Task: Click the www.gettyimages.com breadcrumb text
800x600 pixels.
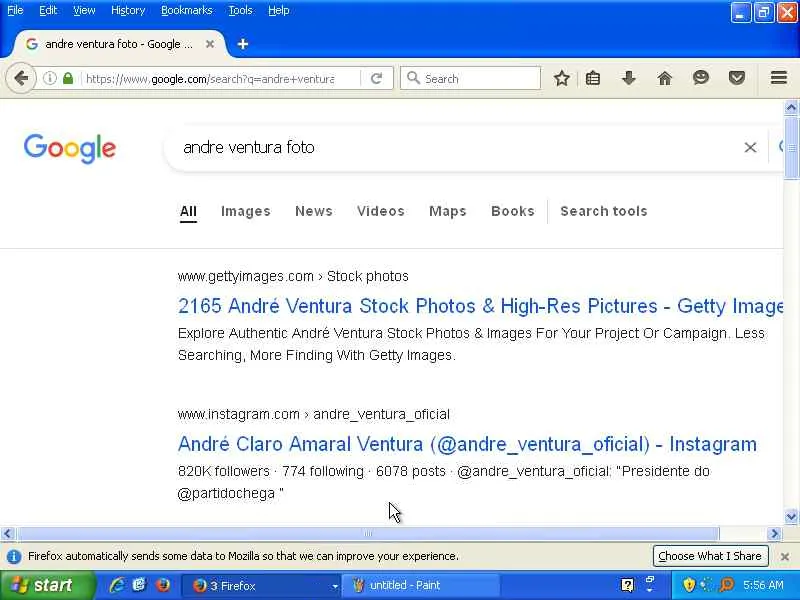Action: coord(245,277)
